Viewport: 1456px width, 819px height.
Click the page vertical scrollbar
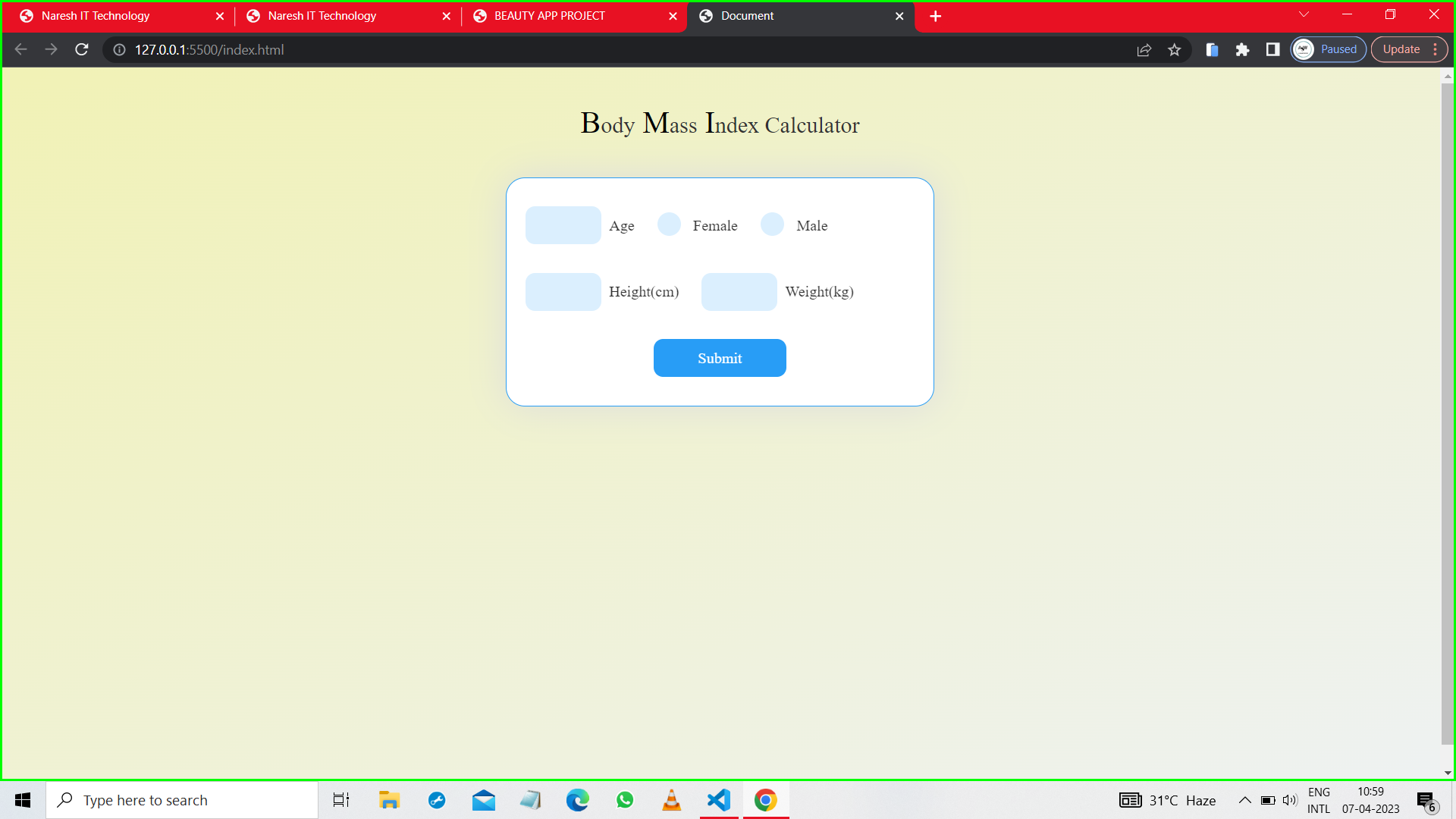coord(1447,409)
